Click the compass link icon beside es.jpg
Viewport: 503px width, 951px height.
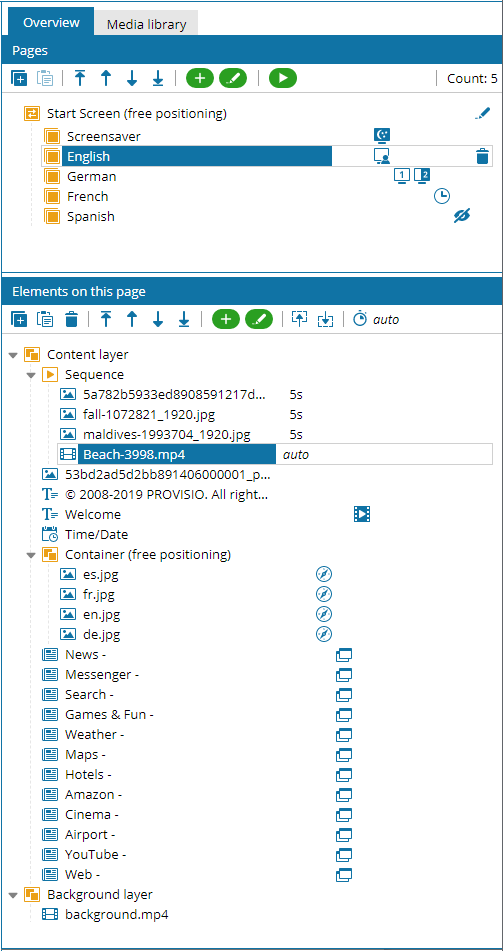pos(324,574)
